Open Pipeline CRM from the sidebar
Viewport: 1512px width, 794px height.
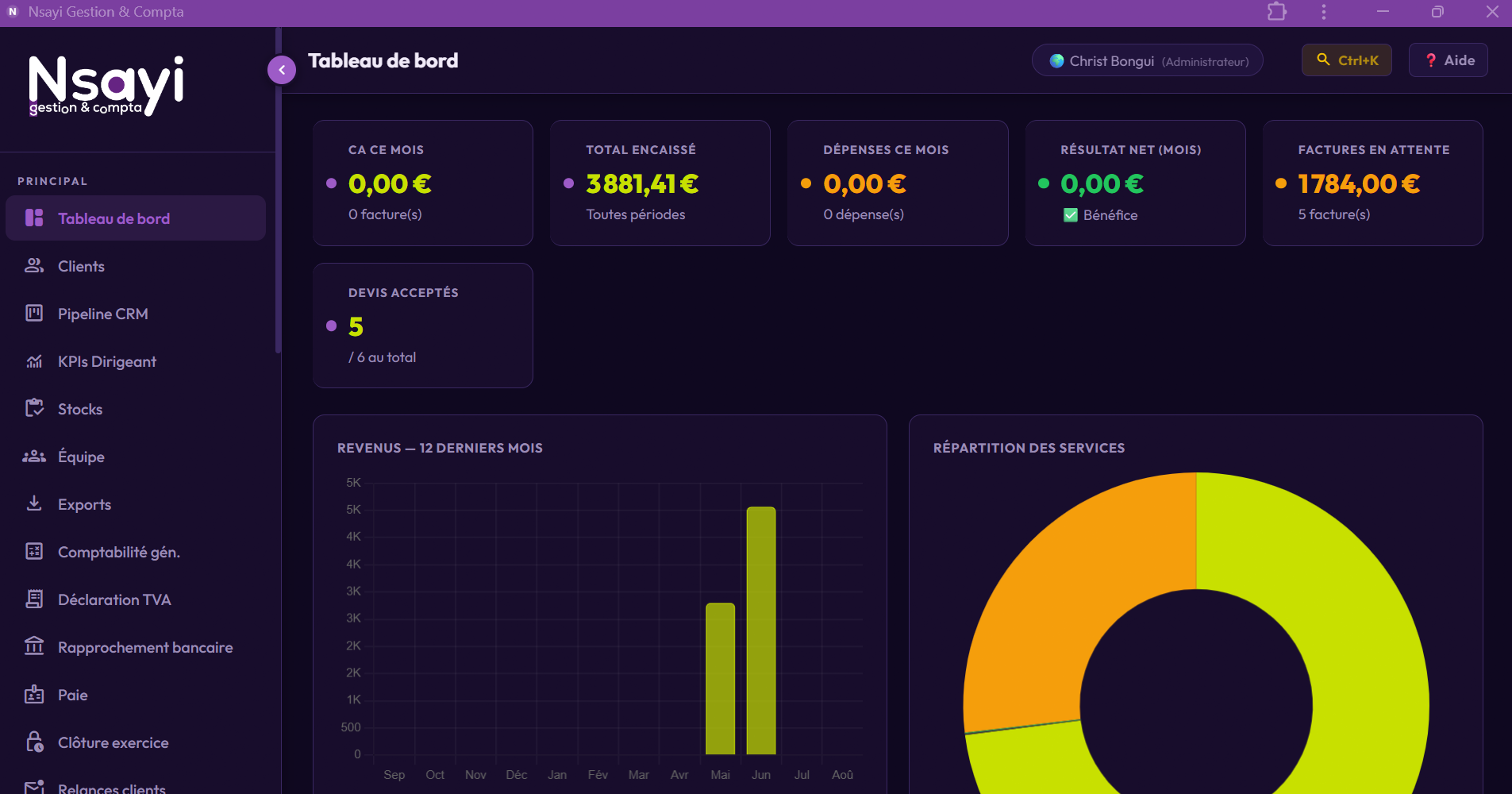pos(136,314)
